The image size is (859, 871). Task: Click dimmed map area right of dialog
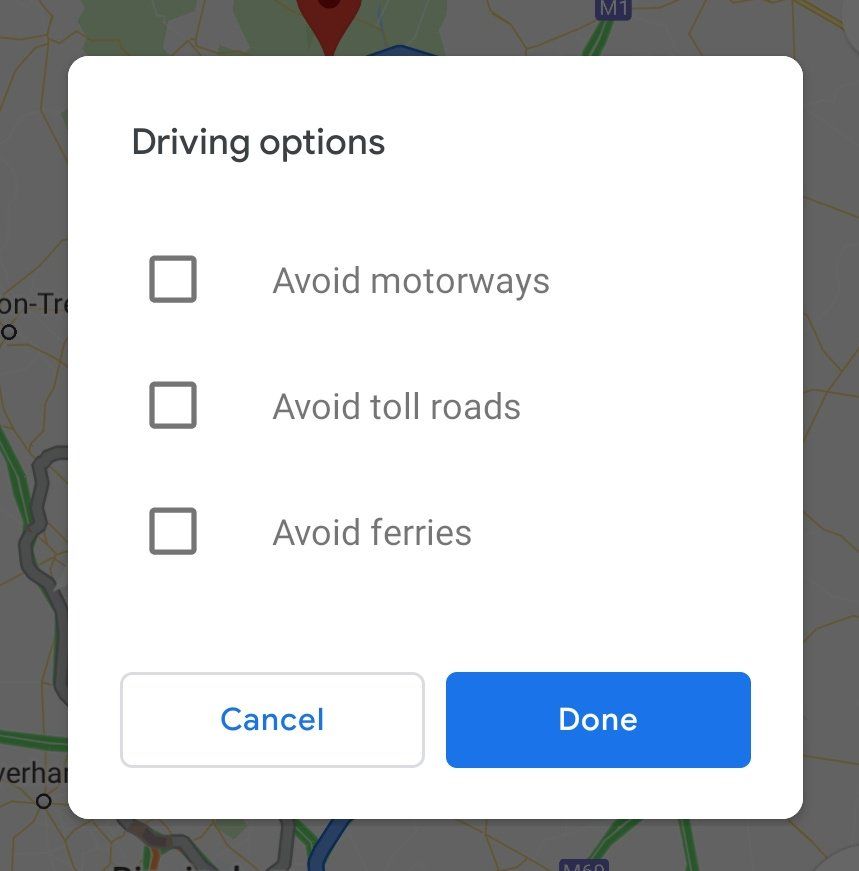[x=831, y=433]
